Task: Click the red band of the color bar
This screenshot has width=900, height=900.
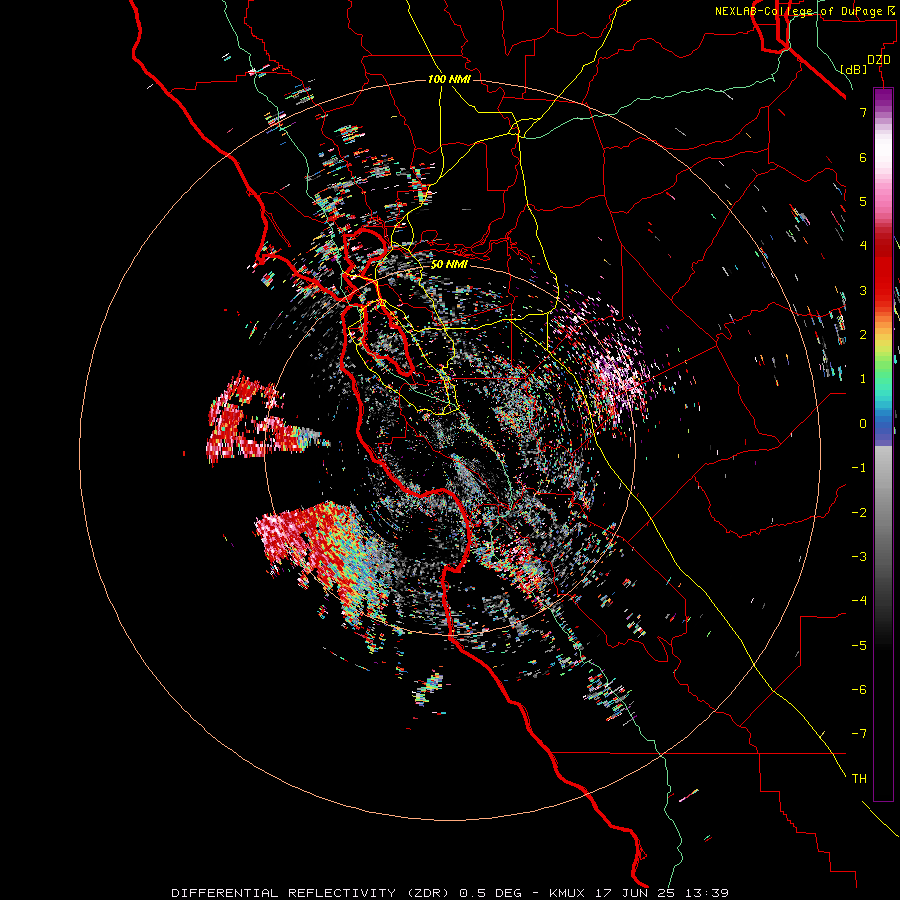Action: click(883, 276)
